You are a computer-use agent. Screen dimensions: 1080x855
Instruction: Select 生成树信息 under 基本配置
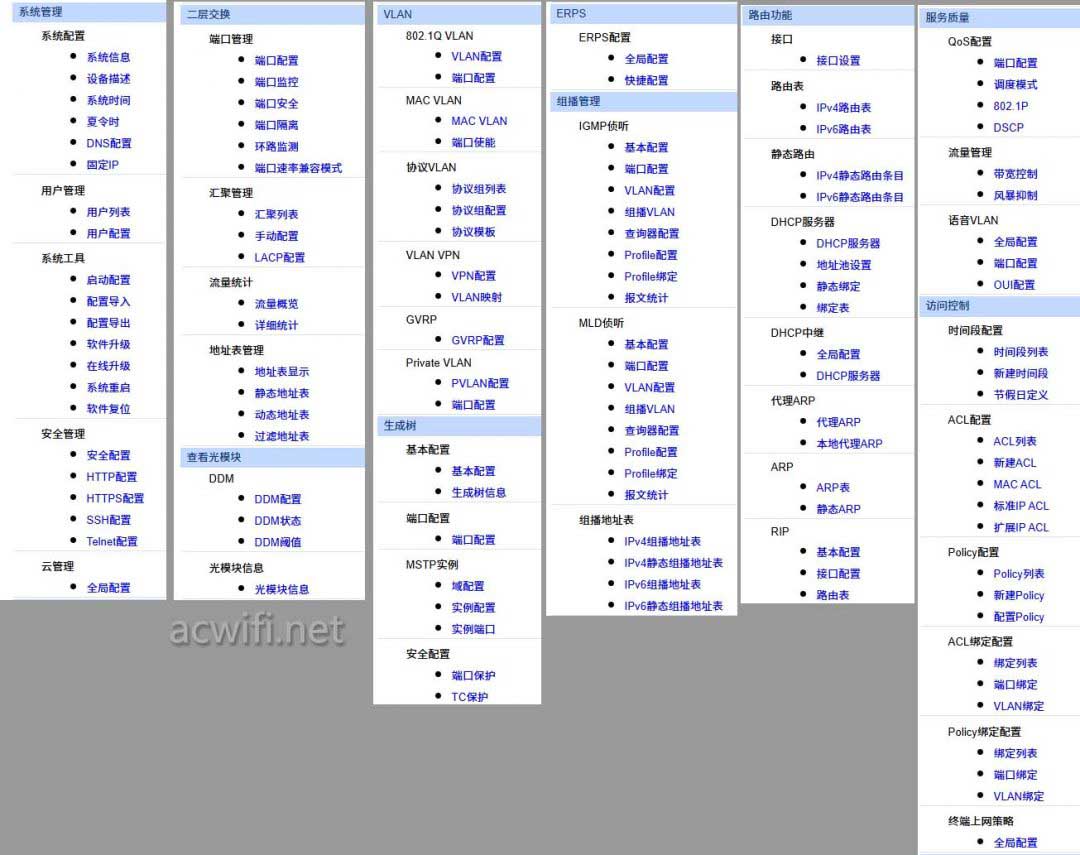pyautogui.click(x=478, y=492)
